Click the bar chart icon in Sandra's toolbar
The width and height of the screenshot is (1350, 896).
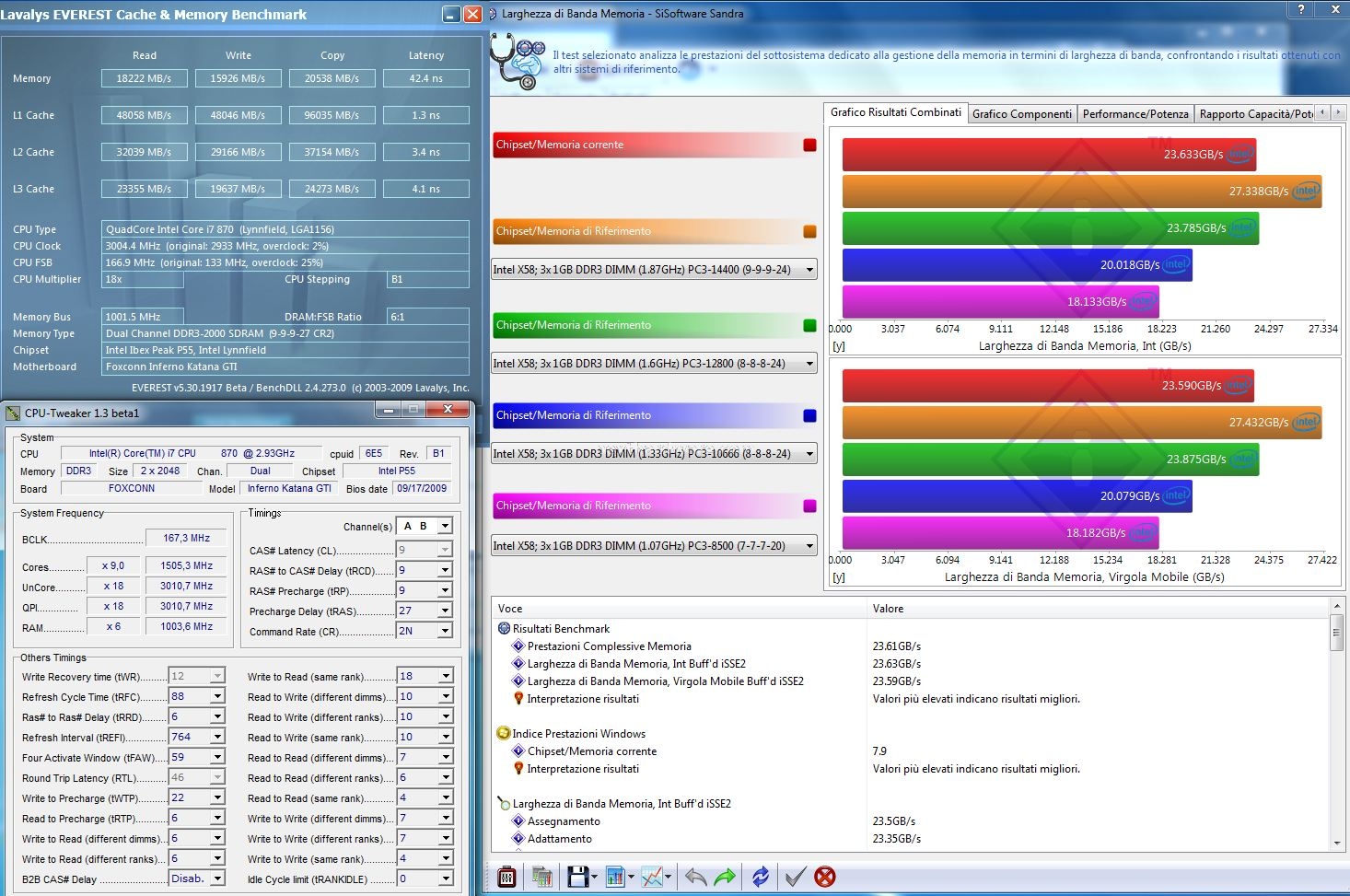(615, 877)
